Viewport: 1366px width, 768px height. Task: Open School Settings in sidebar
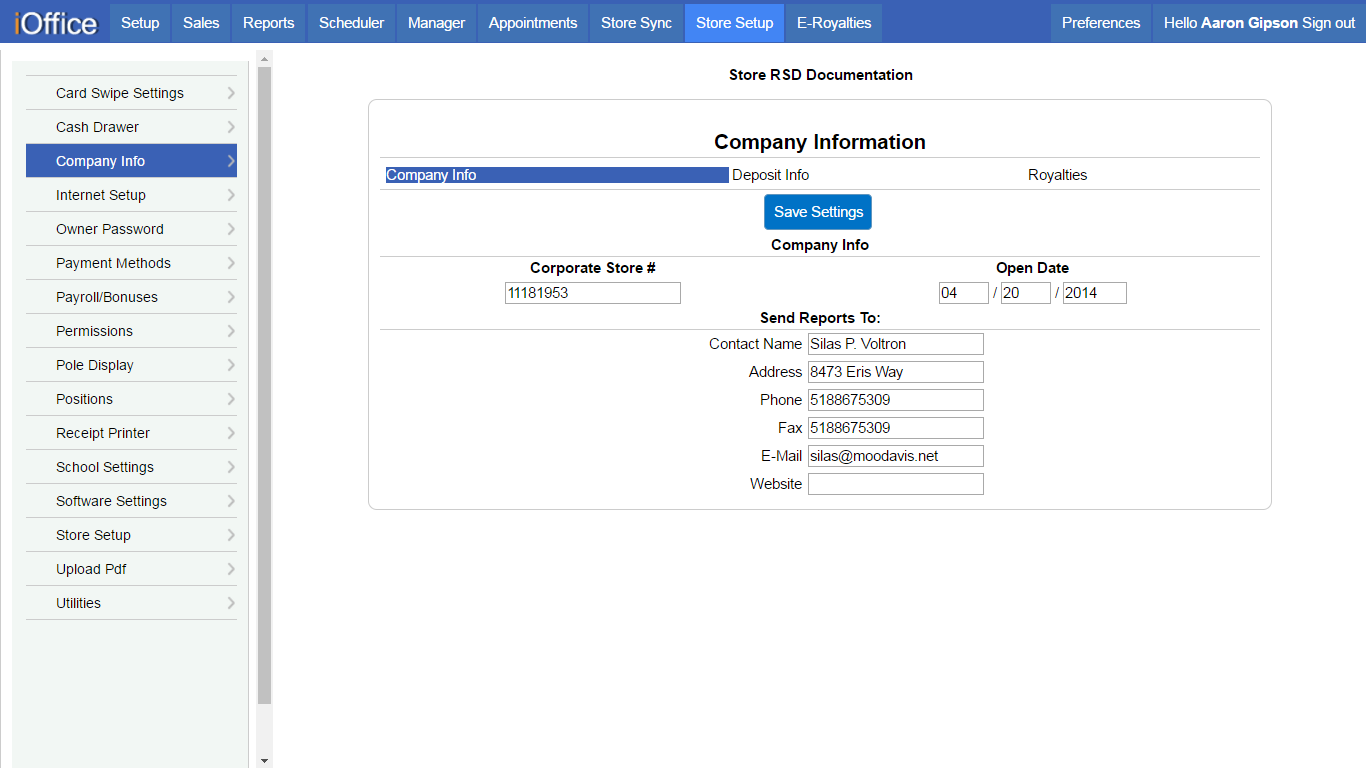(131, 467)
